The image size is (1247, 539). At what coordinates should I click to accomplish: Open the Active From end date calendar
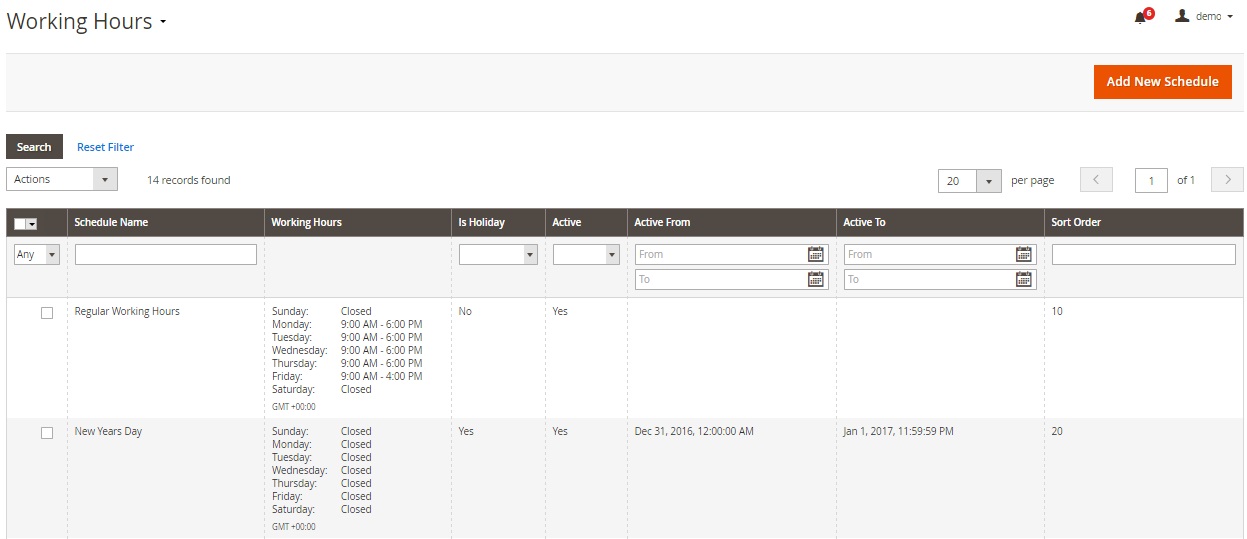816,279
